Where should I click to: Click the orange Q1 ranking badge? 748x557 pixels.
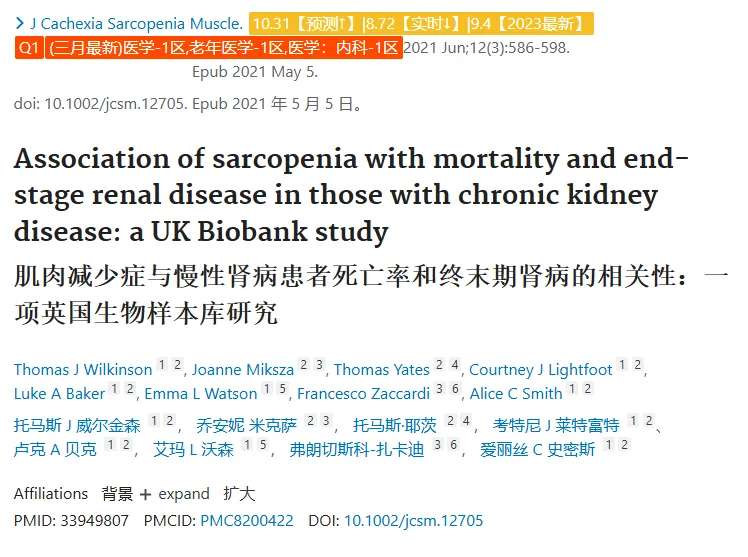click(x=29, y=48)
